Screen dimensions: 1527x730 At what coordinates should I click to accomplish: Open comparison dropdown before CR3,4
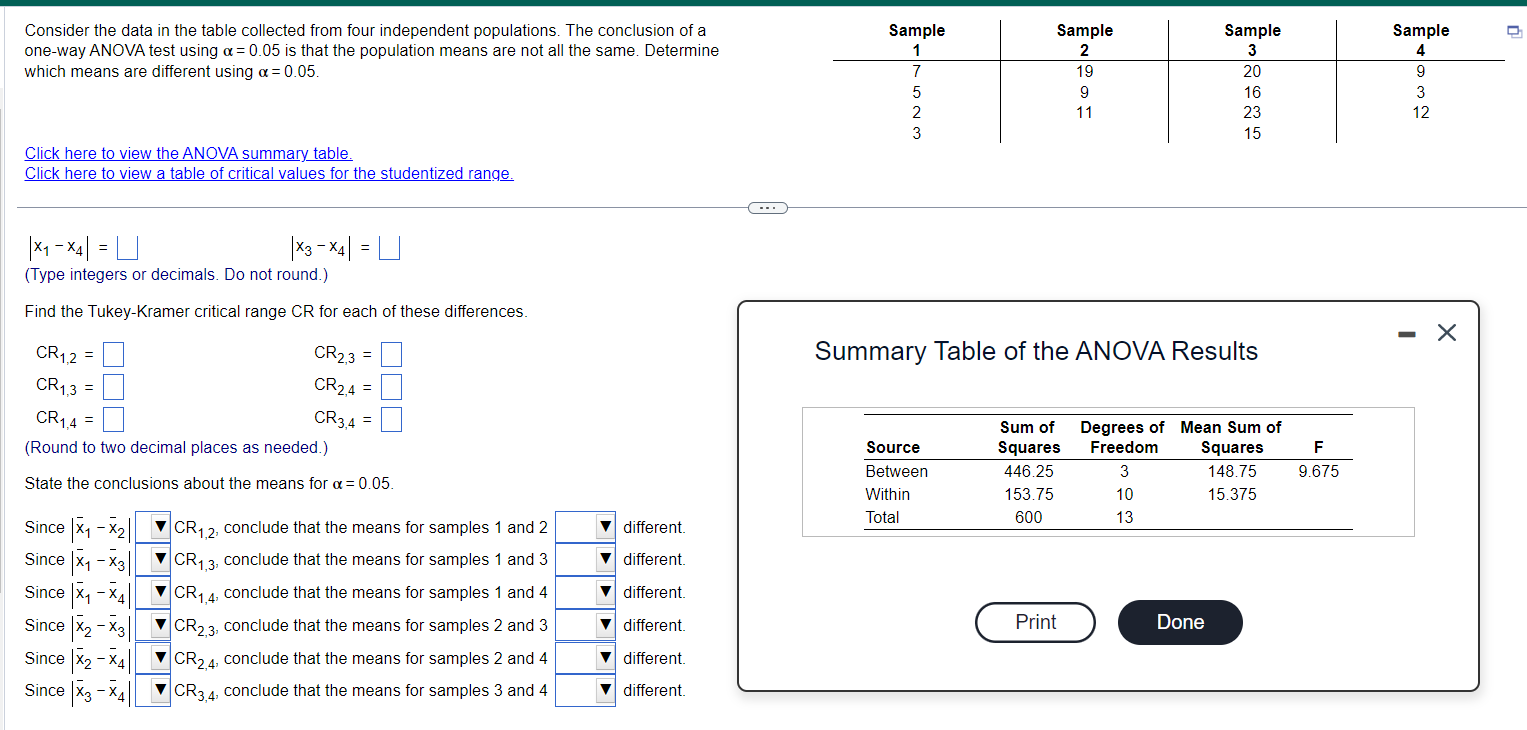tap(153, 691)
